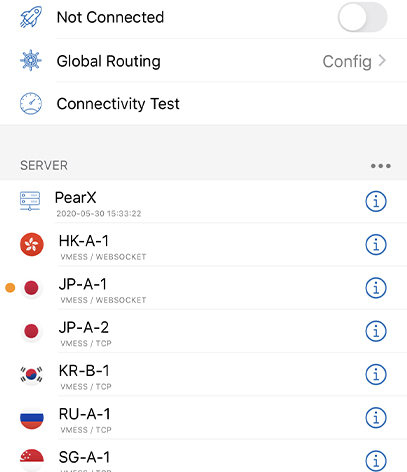This screenshot has width=407, height=472.
Task: Show info for HK-A-1 server
Action: click(x=376, y=245)
